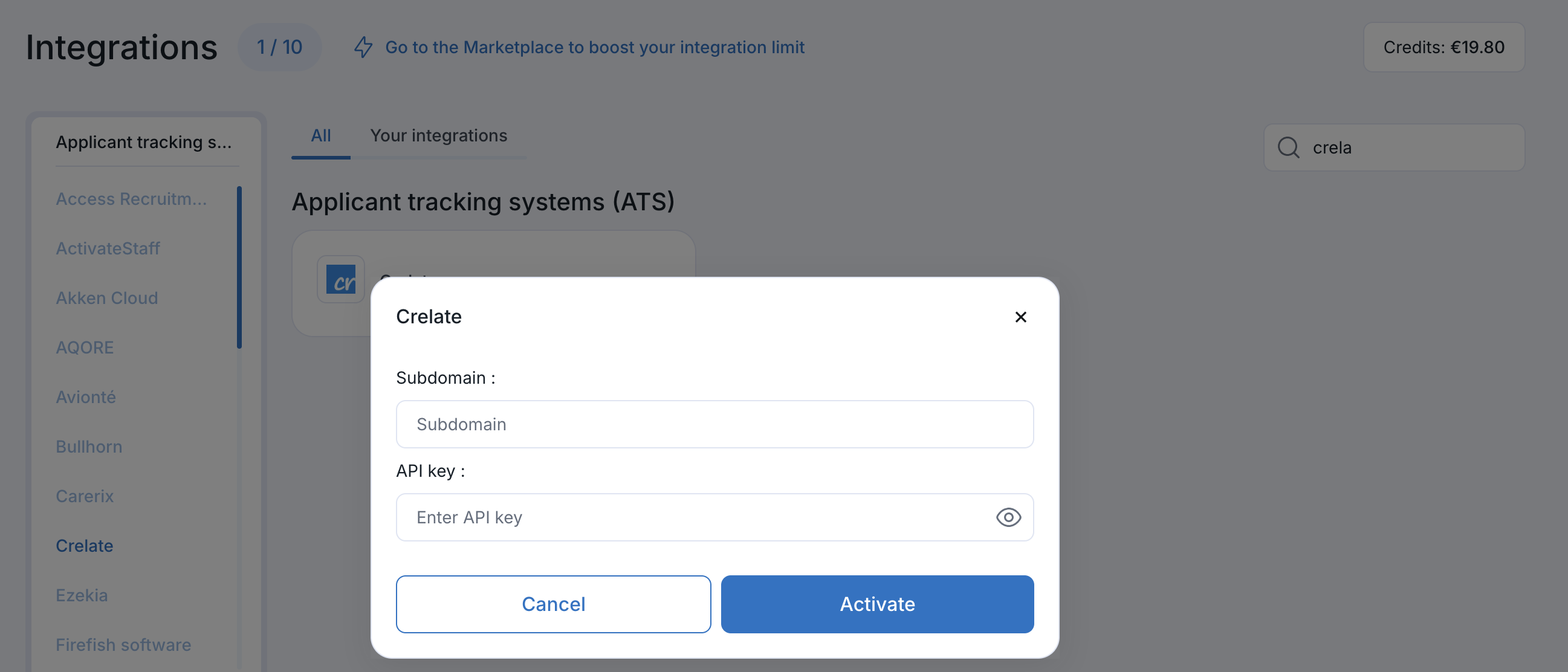Select Firefish software in sidebar

click(x=123, y=645)
